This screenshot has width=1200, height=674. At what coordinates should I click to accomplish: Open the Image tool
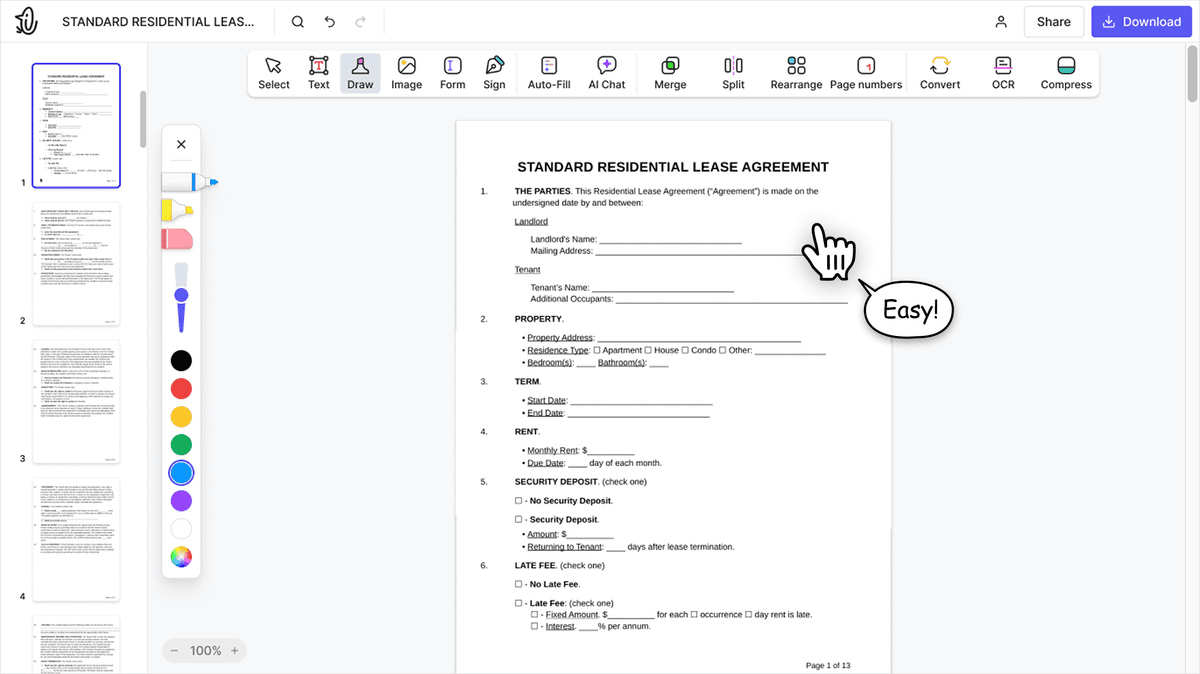point(406,74)
